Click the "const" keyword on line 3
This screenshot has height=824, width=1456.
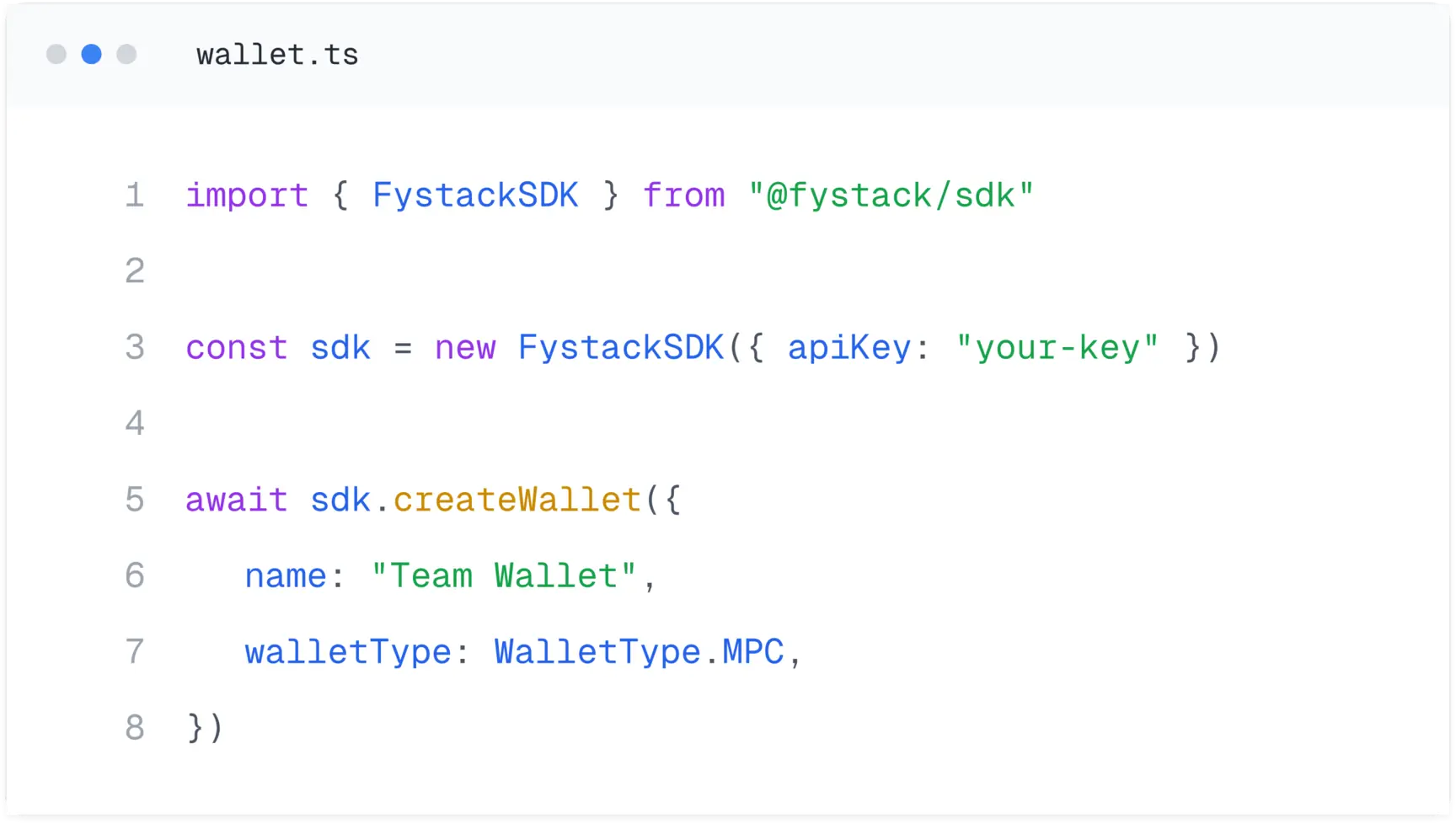237,347
